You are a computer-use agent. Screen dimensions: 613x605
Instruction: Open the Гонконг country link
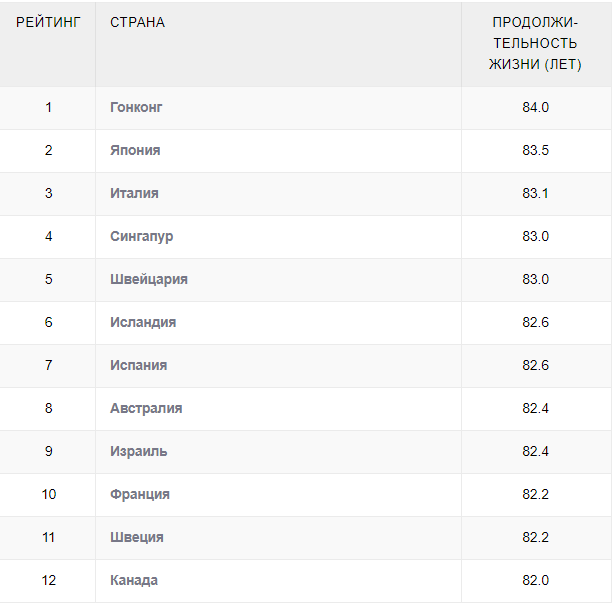(x=136, y=107)
